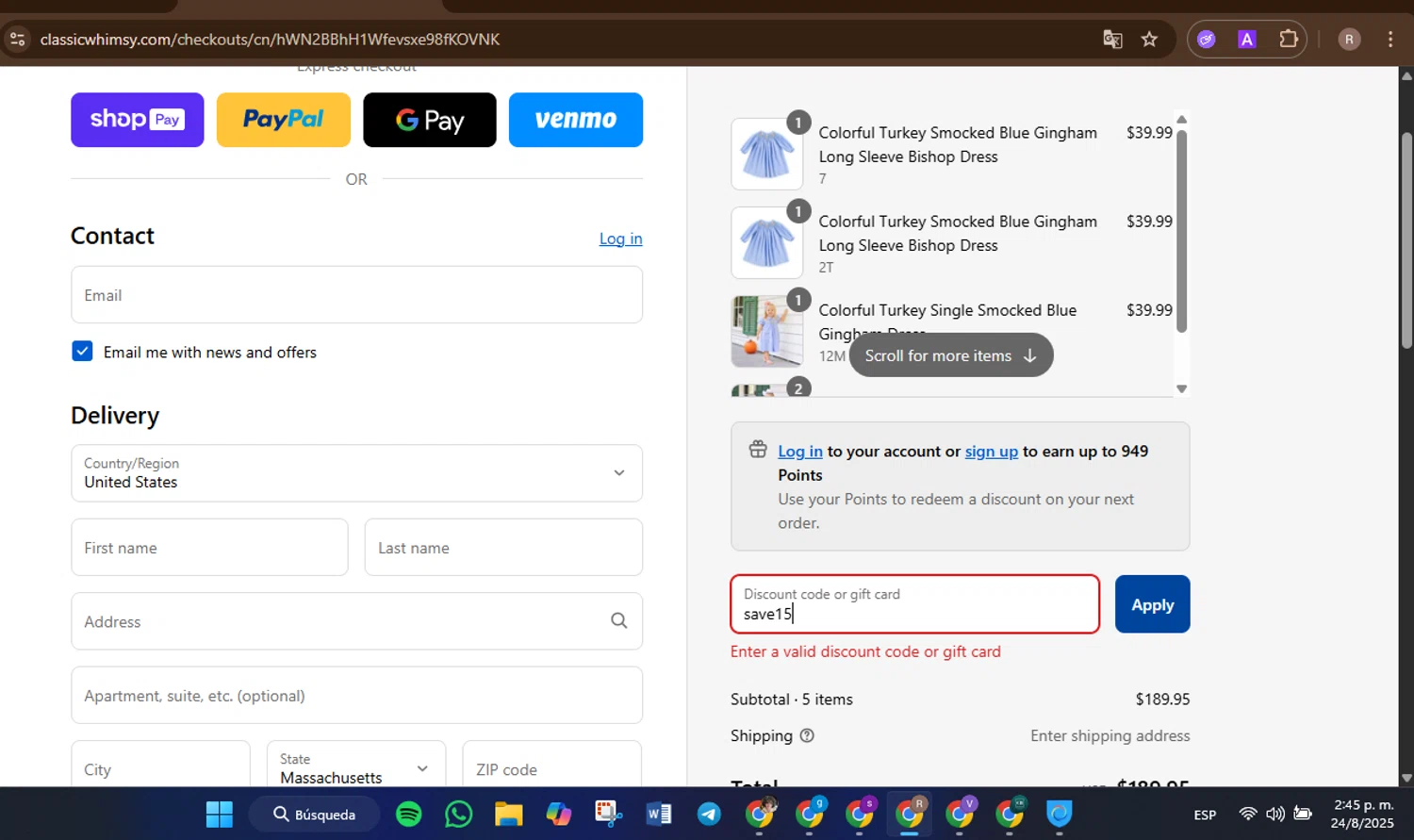Focus the Email input field

click(x=356, y=295)
